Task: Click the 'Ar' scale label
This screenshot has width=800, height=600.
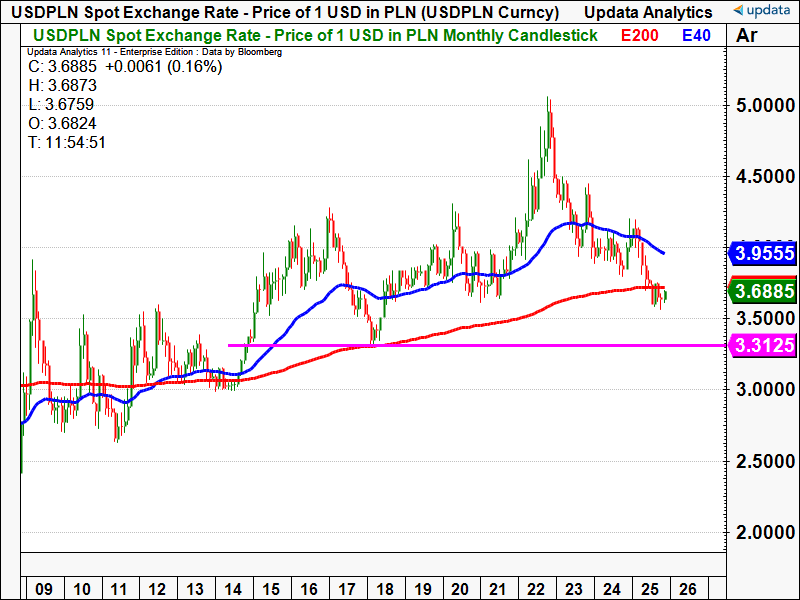Action: pyautogui.click(x=746, y=36)
